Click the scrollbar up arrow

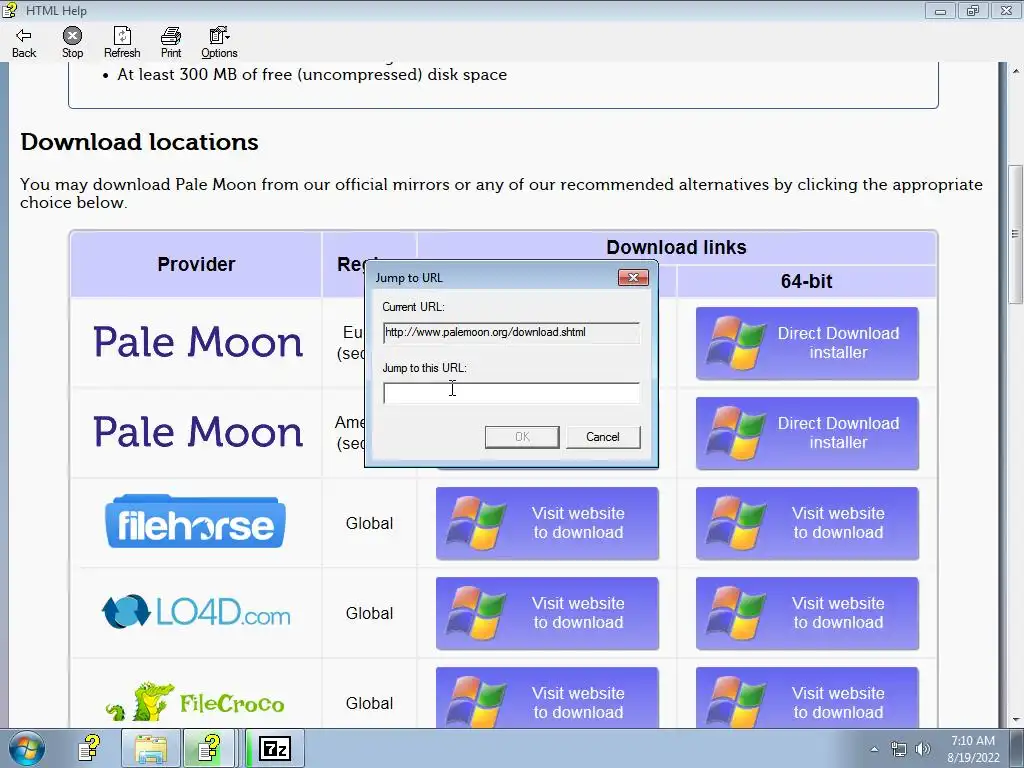click(x=1015, y=70)
